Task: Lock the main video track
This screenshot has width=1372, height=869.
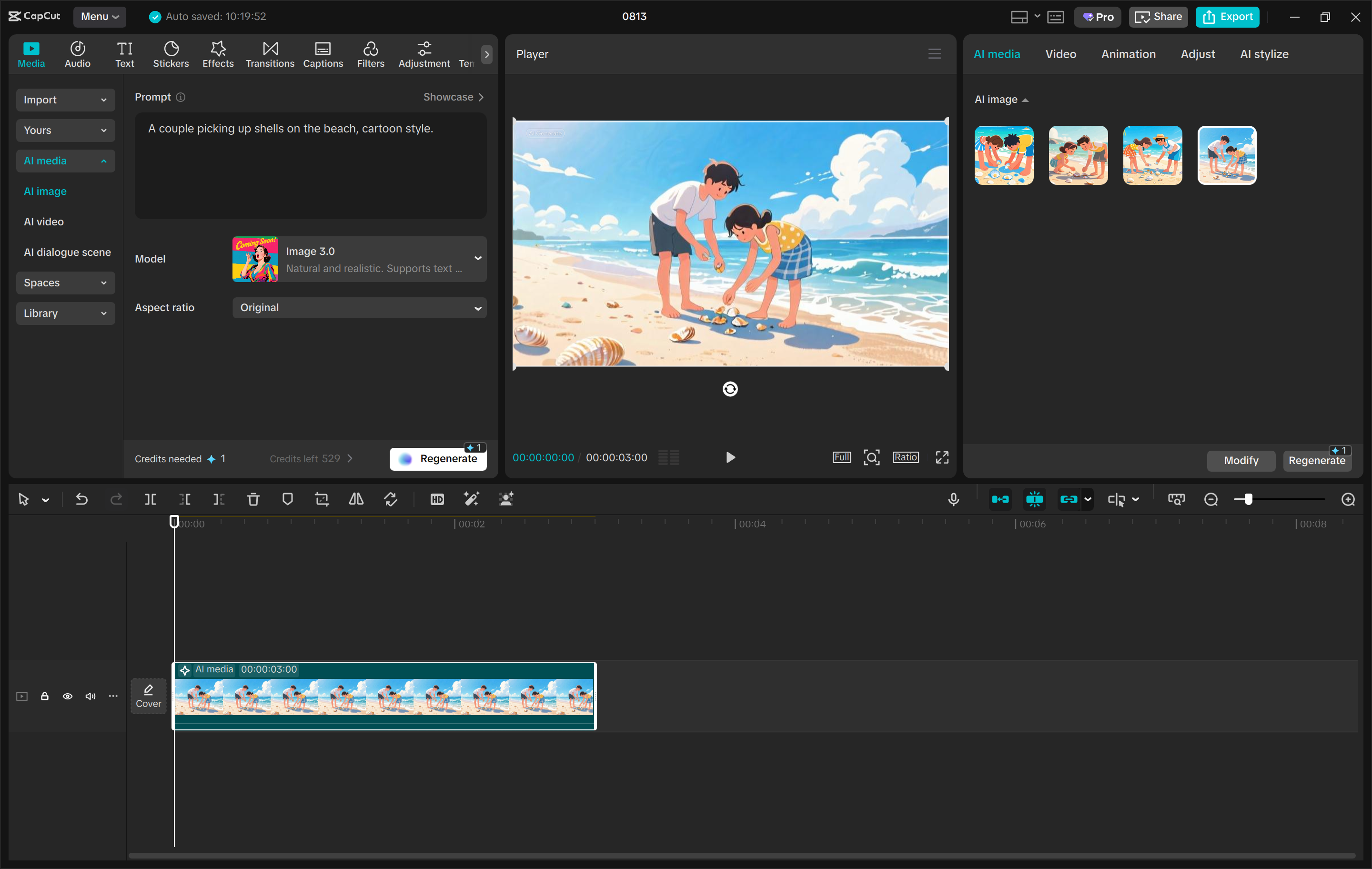Action: (x=44, y=697)
